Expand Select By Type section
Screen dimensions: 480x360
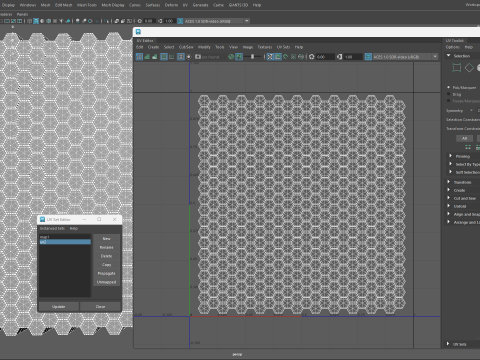point(450,164)
